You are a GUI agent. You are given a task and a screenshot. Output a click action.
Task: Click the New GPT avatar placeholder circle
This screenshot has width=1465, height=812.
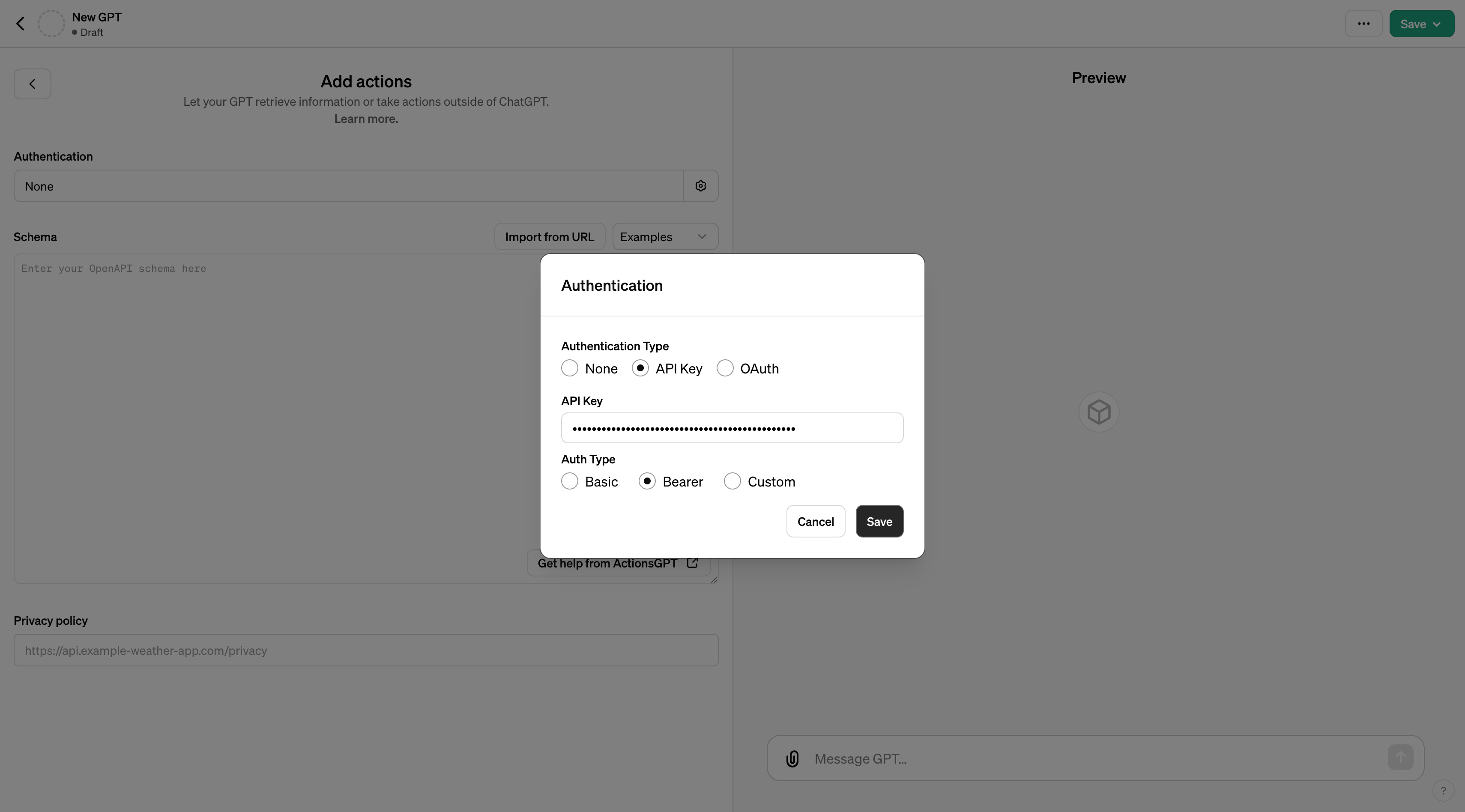(x=51, y=24)
